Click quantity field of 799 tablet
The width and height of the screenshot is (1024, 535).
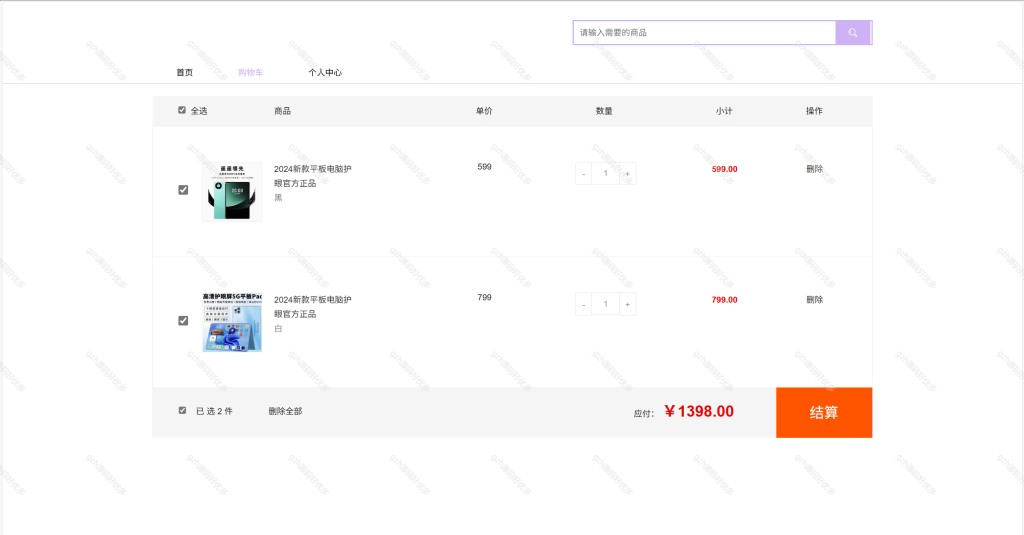pos(605,304)
